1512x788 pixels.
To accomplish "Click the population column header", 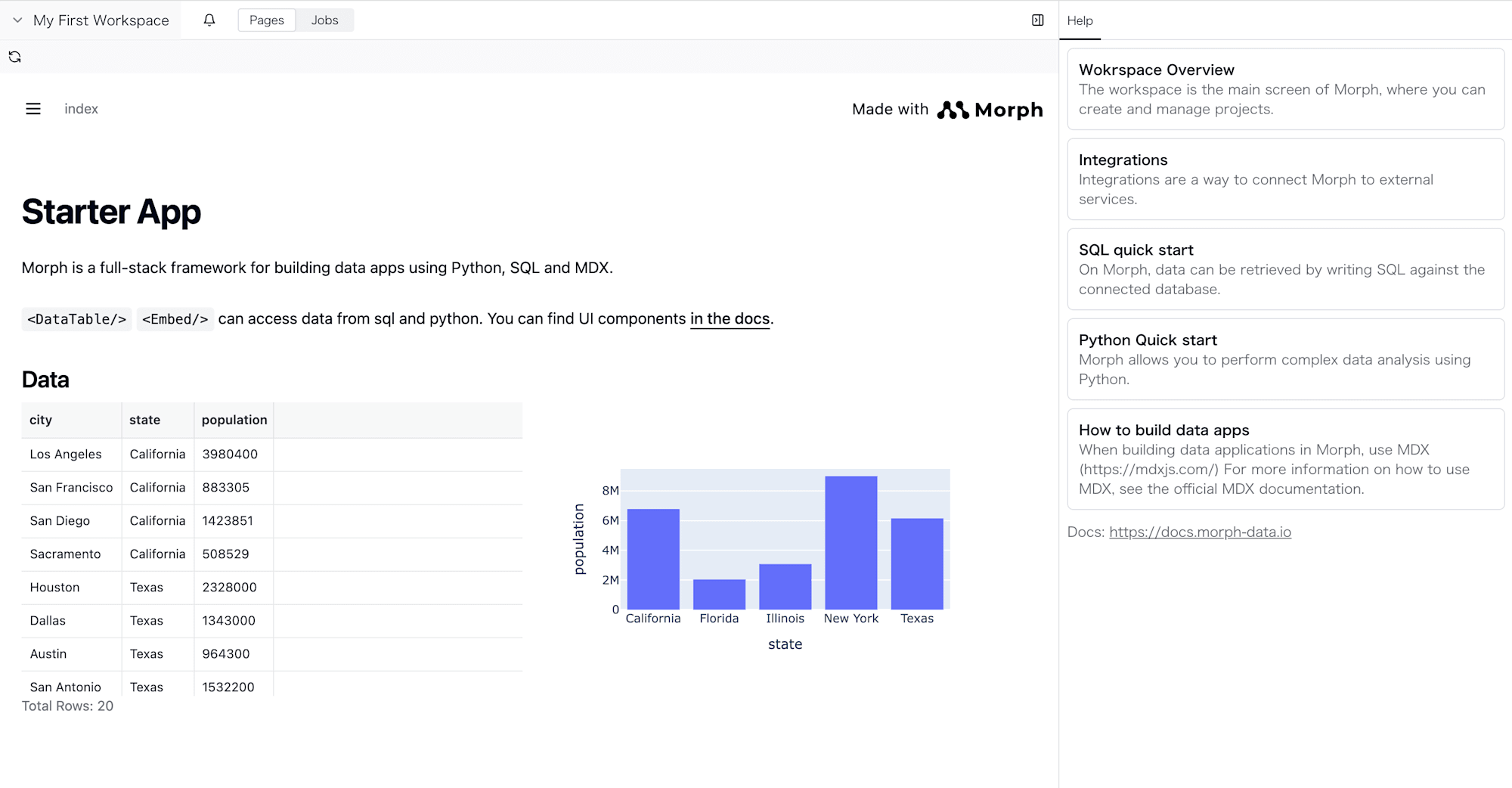I will tap(234, 420).
